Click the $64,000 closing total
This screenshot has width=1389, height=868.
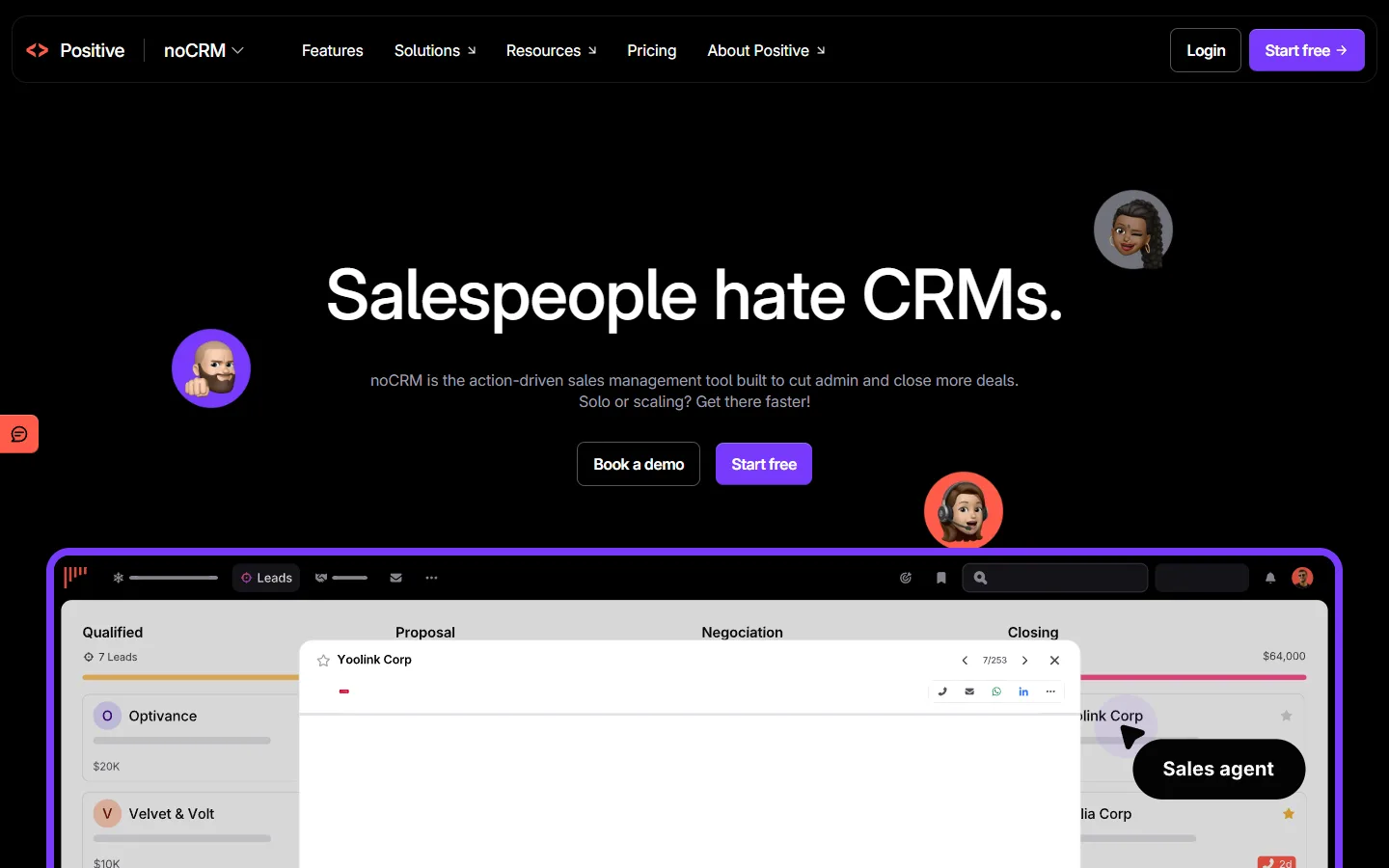[1284, 656]
